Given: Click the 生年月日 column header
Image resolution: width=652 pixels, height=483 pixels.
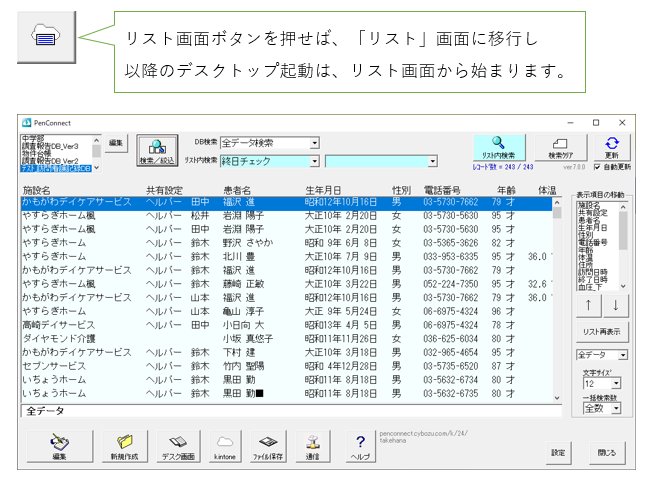Looking at the screenshot, I should point(323,190).
